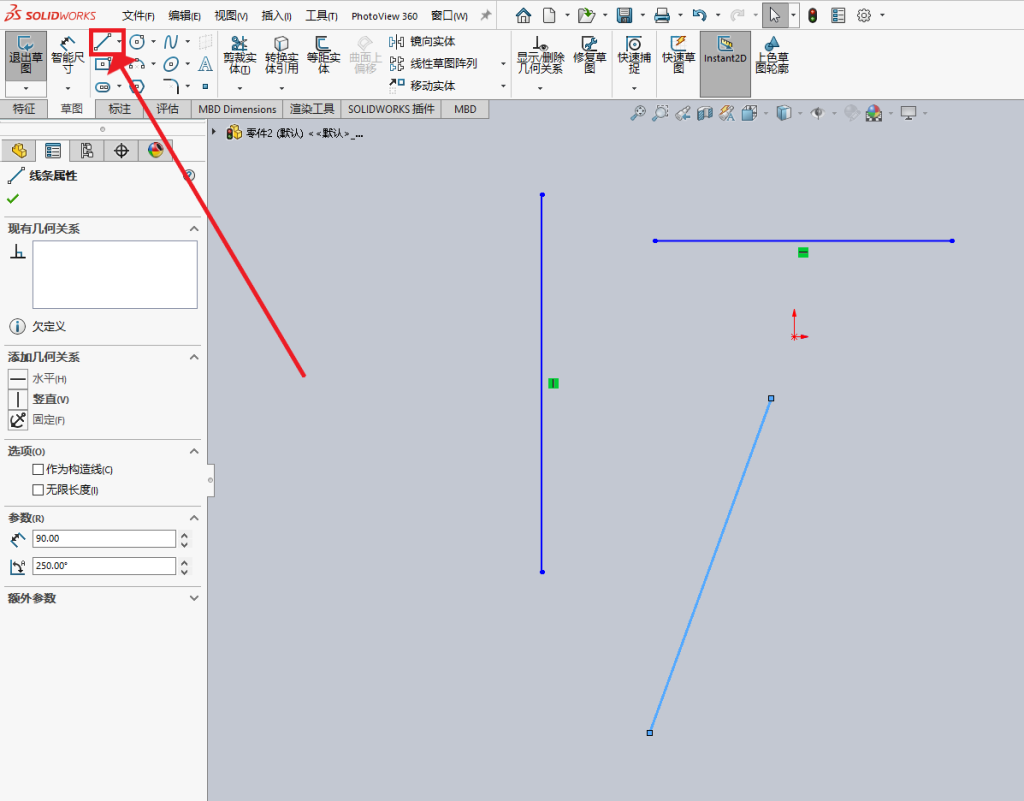Open the Insert (插入) menu
Screen dimensions: 1024x801
pyautogui.click(x=276, y=16)
